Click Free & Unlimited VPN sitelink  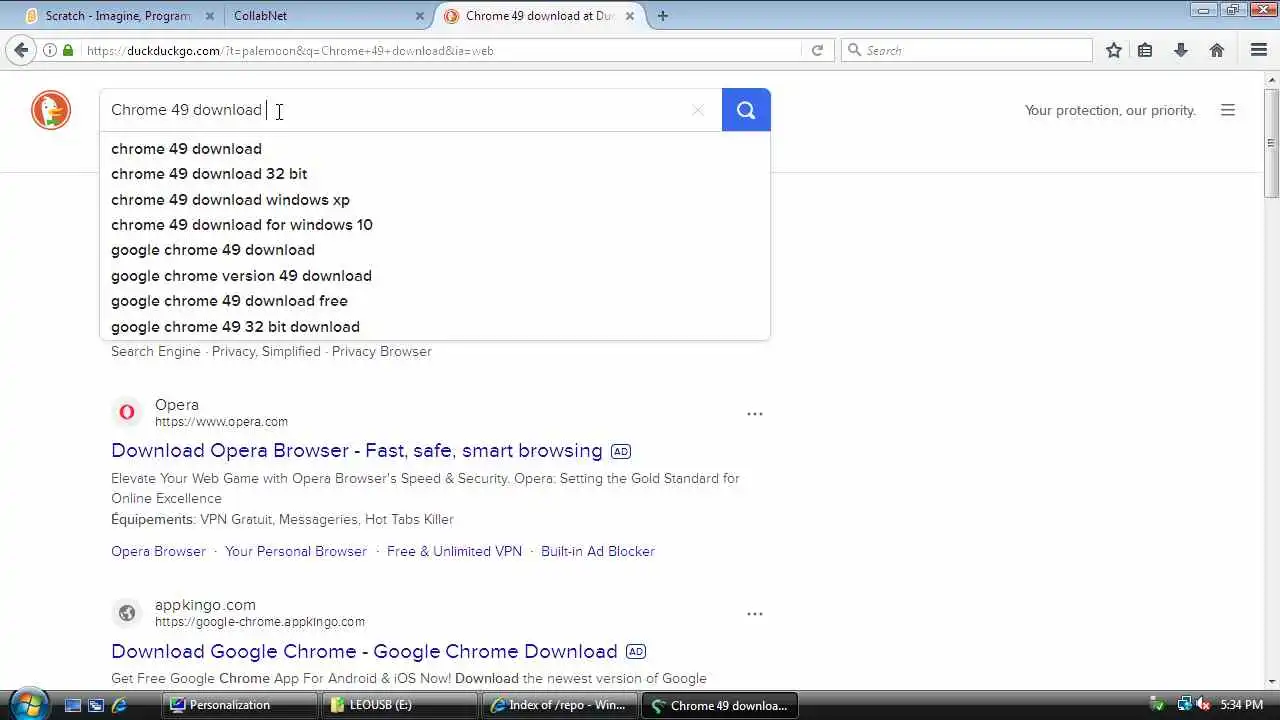point(454,552)
